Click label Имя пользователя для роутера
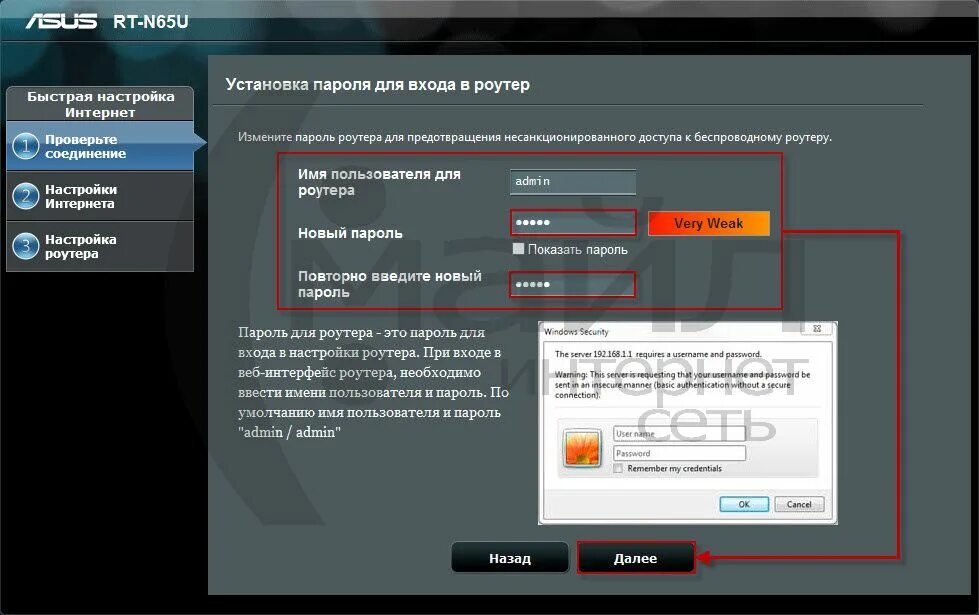The width and height of the screenshot is (979, 615). pyautogui.click(x=379, y=182)
